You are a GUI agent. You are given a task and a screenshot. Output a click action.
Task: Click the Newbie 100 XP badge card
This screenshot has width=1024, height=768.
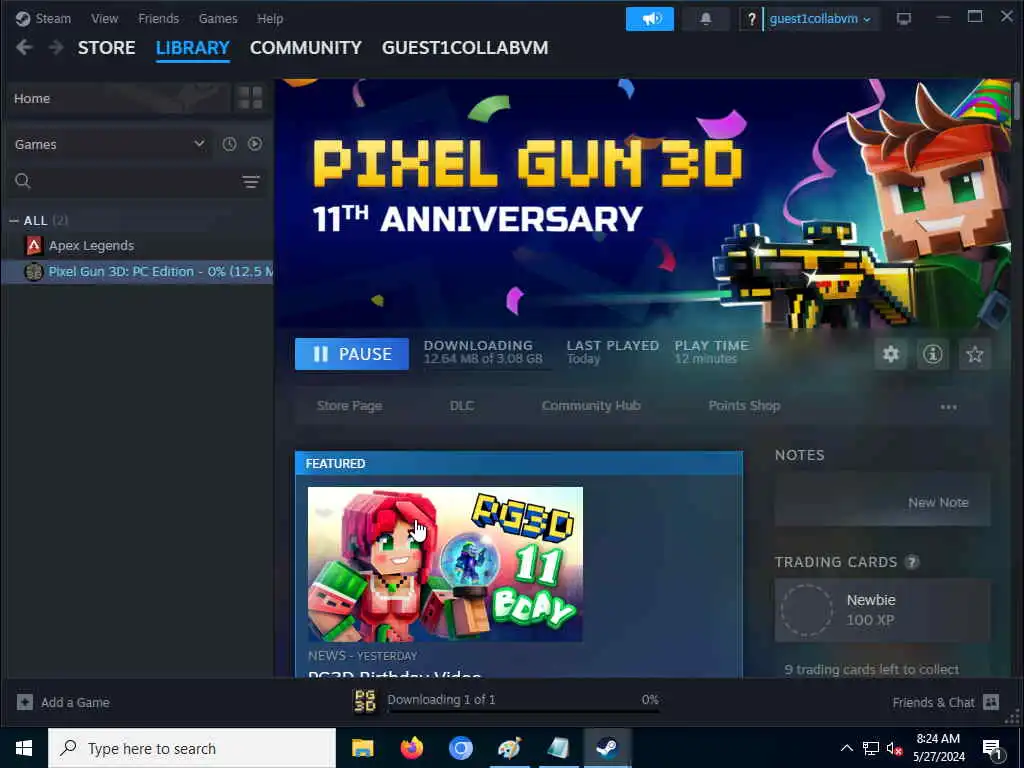[x=882, y=610]
